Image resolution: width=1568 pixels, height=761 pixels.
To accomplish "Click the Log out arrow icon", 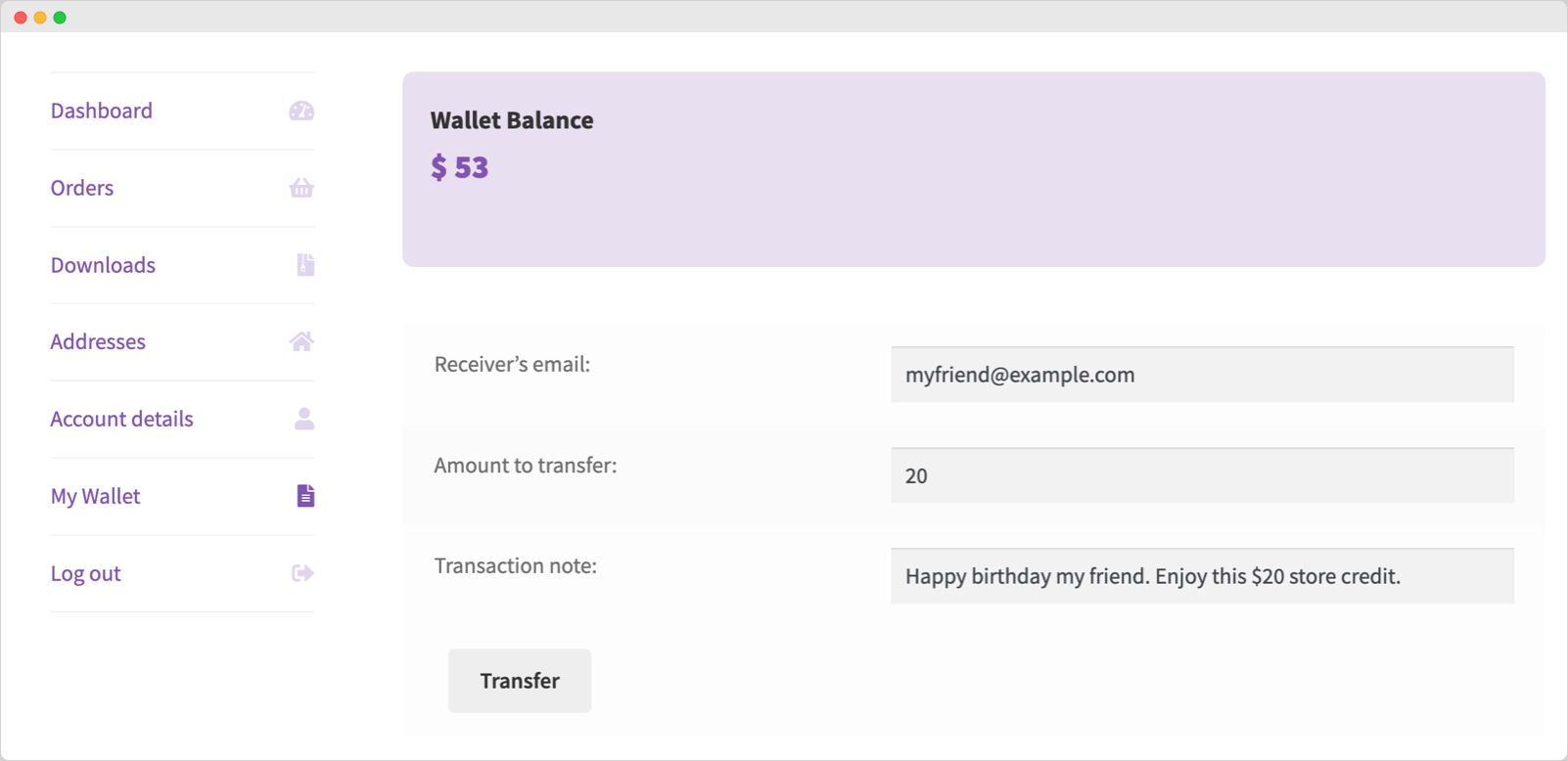I will tap(302, 573).
